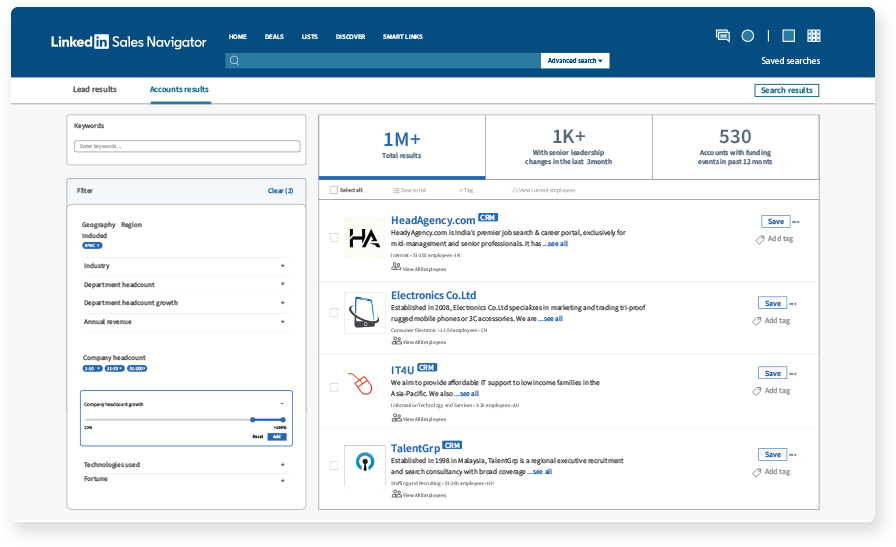View all employees icon for TalentGrp
Viewport: 896px width, 547px height.
pos(396,494)
